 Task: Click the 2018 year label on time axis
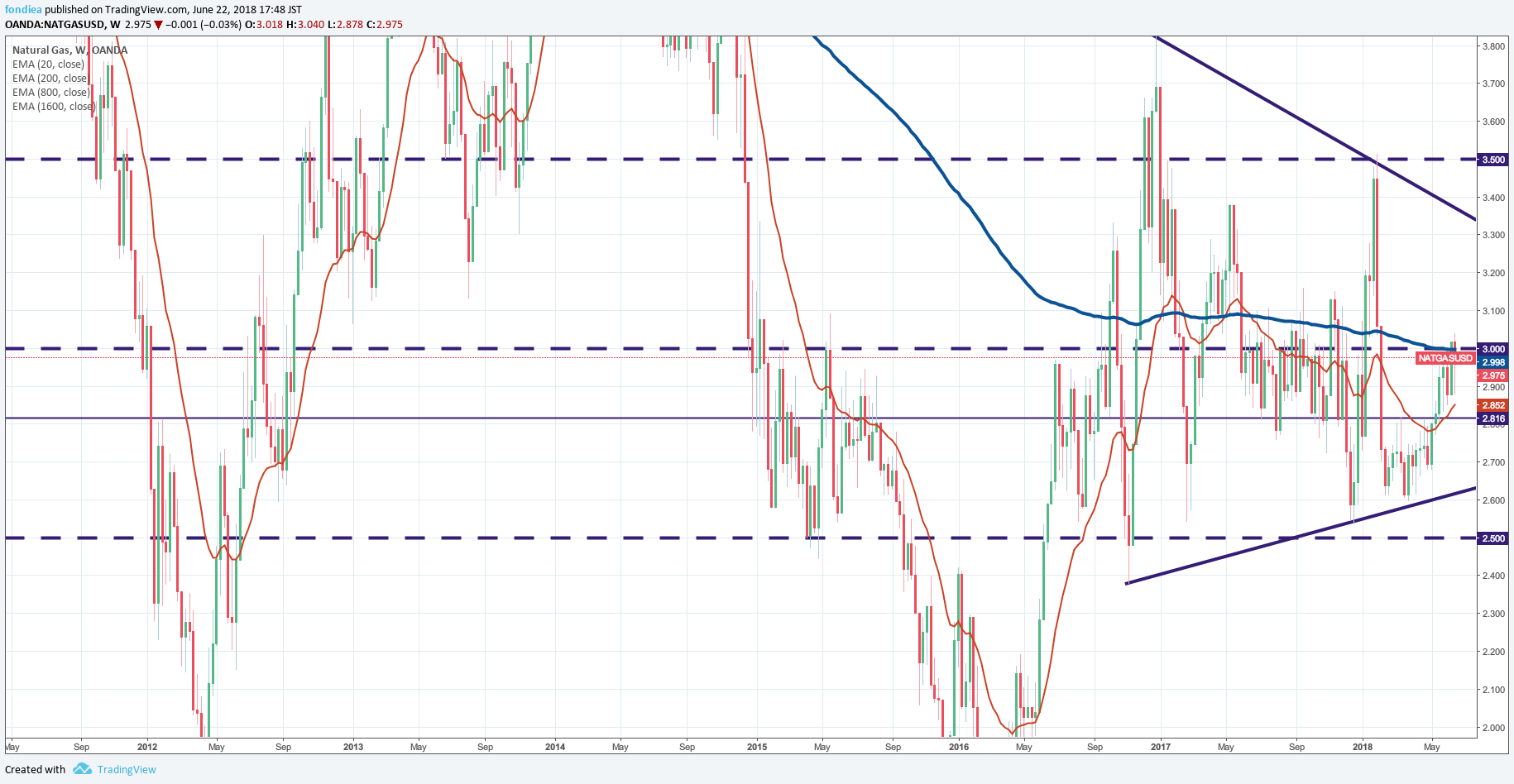1363,747
